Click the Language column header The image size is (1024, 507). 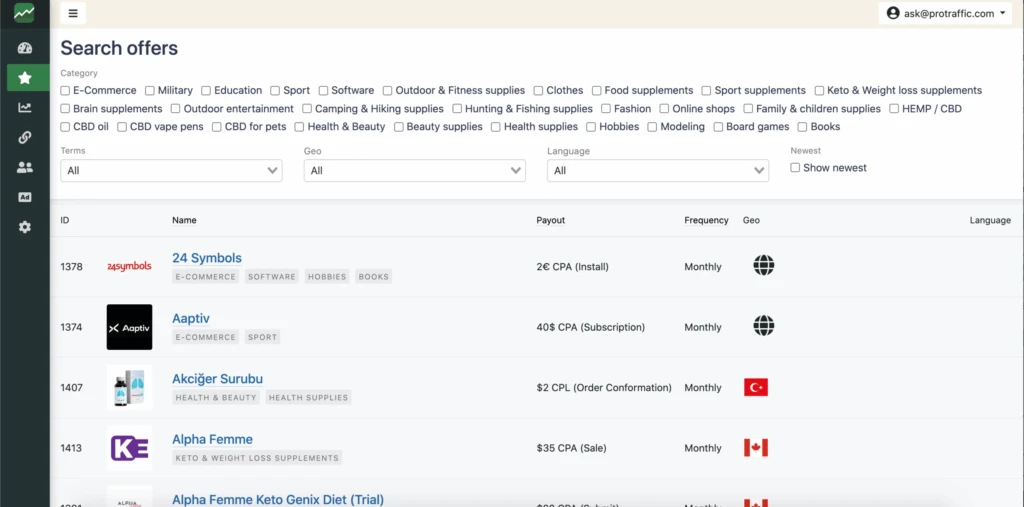pyautogui.click(x=990, y=220)
